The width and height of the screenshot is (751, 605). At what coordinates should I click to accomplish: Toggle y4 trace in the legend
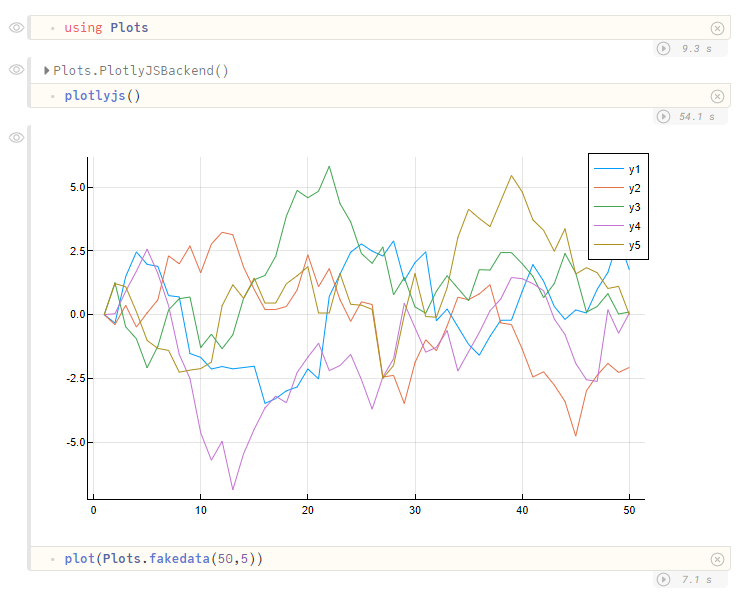click(618, 226)
